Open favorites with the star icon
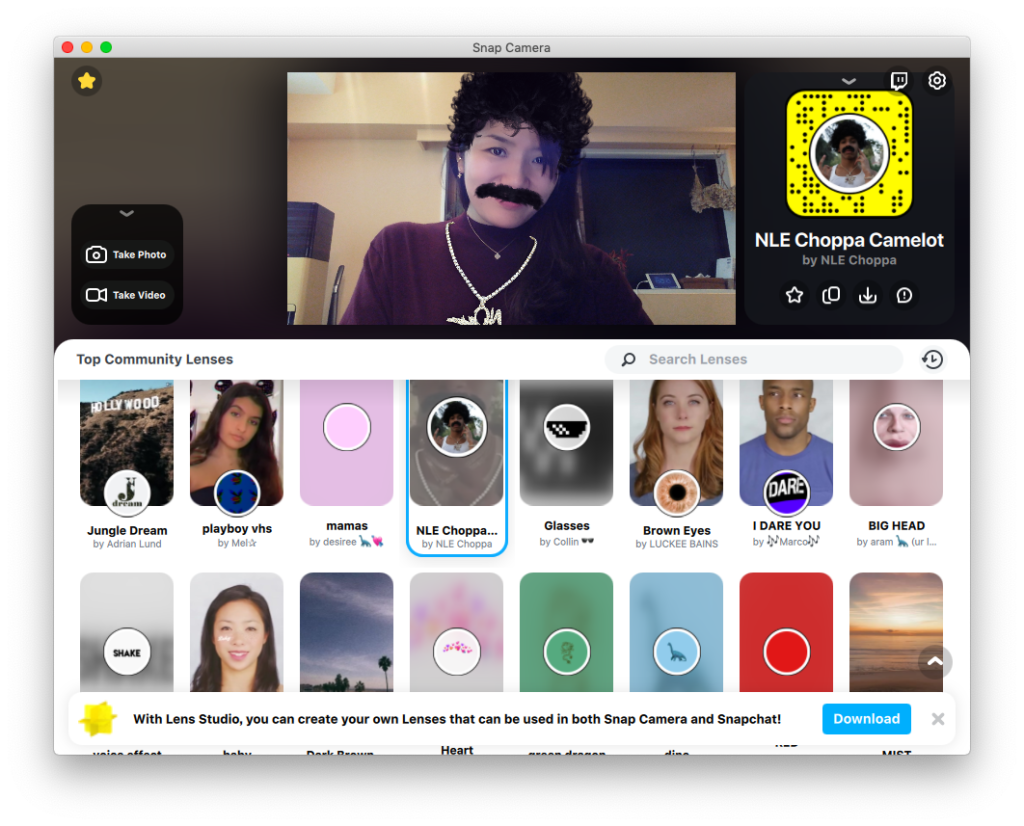Image resolution: width=1024 pixels, height=826 pixels. pyautogui.click(x=87, y=81)
